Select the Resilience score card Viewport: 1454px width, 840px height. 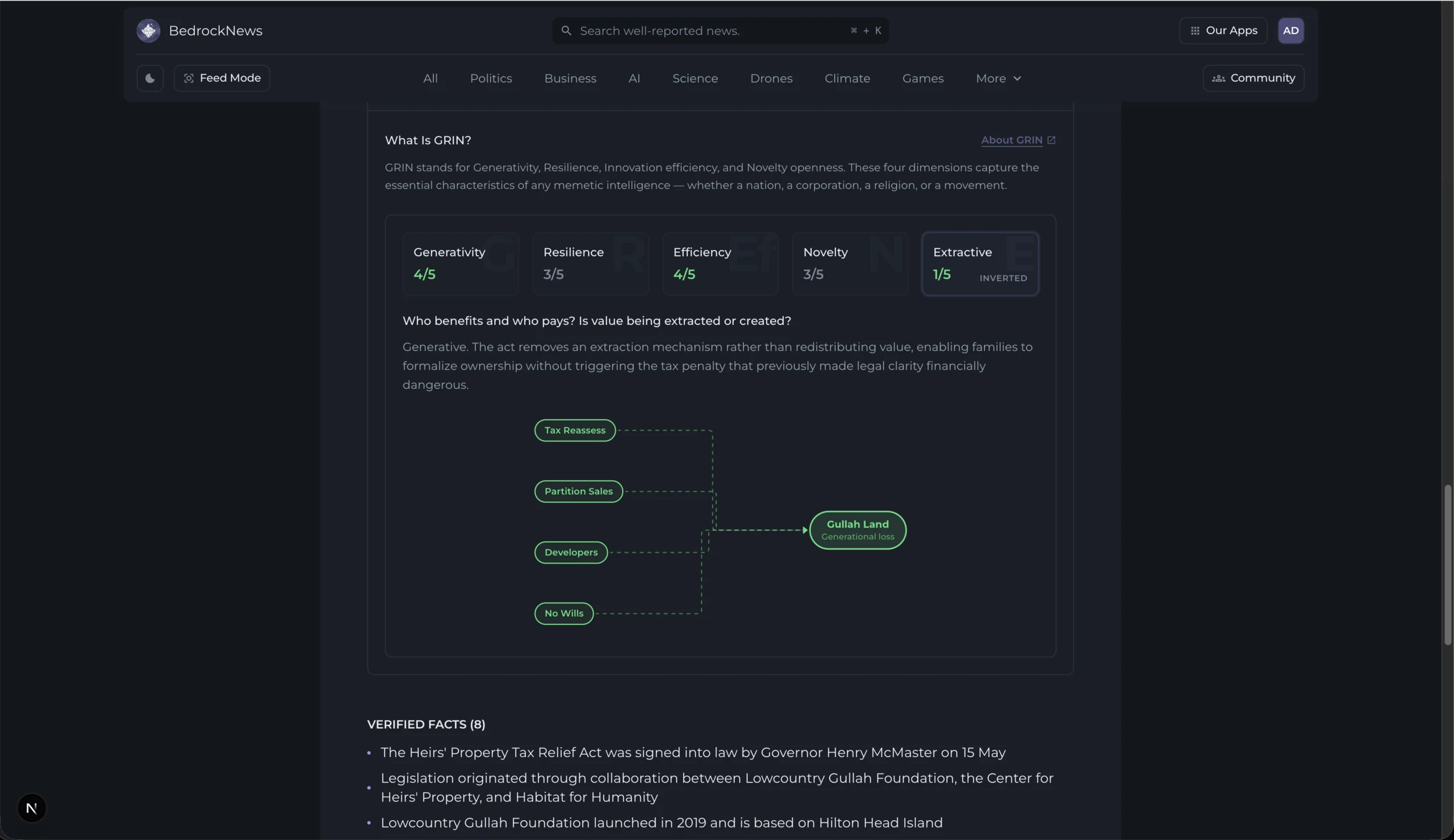tap(591, 264)
